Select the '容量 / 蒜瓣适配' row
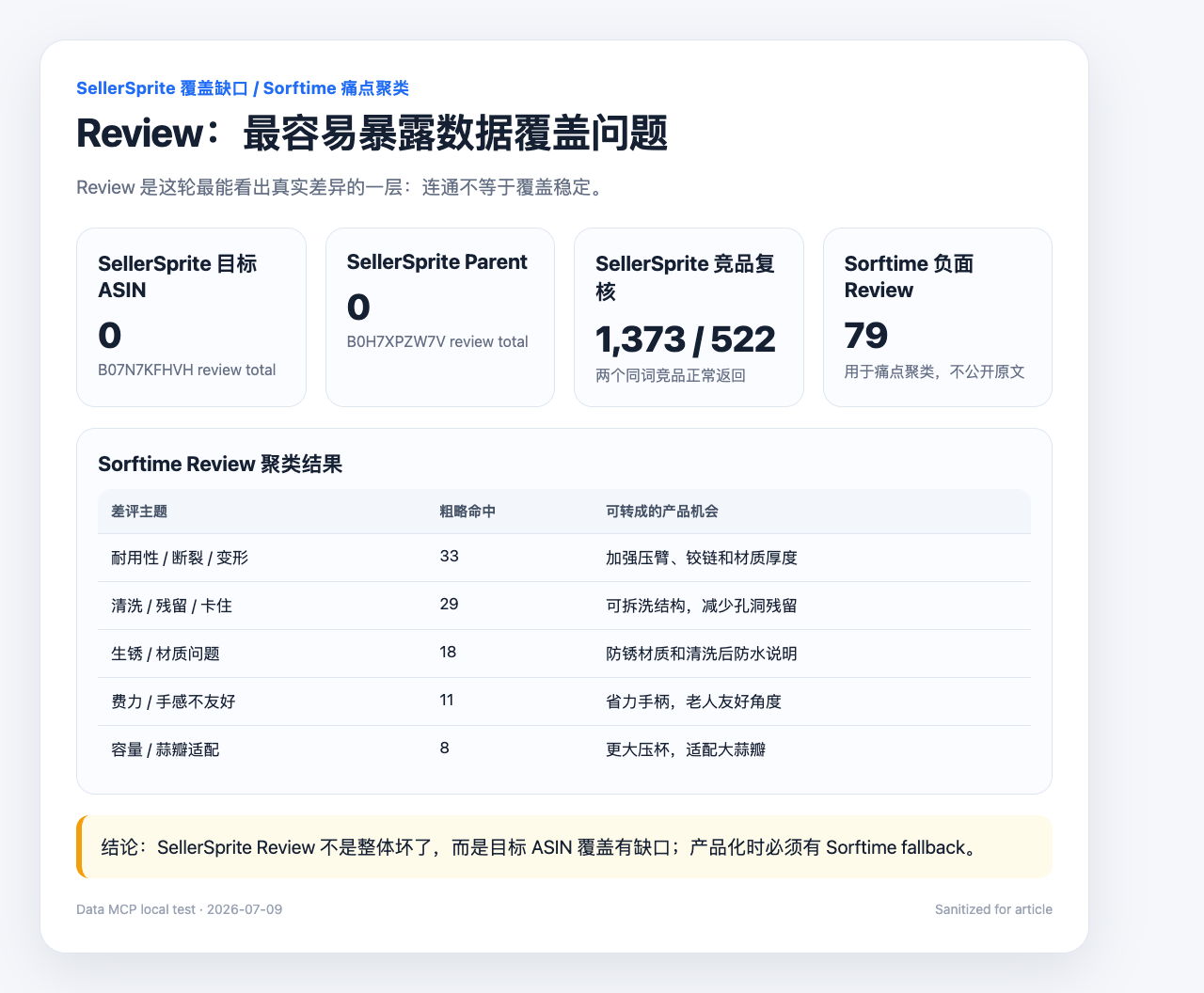This screenshot has height=993, width=1204. pyautogui.click(x=564, y=749)
